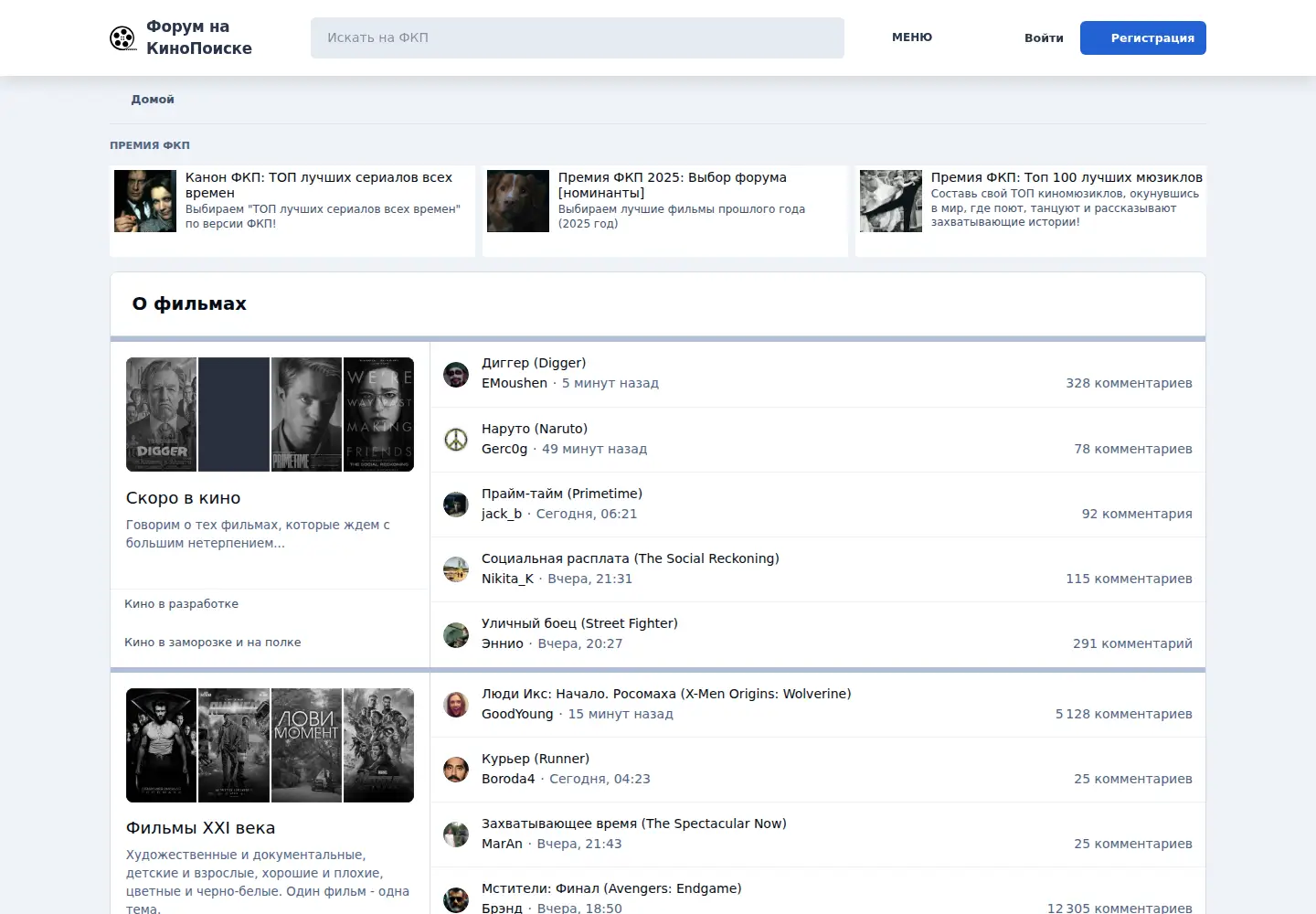Open Топ 100 лучших мюзиклов thumbnail
The height and width of the screenshot is (914, 1316).
(891, 201)
